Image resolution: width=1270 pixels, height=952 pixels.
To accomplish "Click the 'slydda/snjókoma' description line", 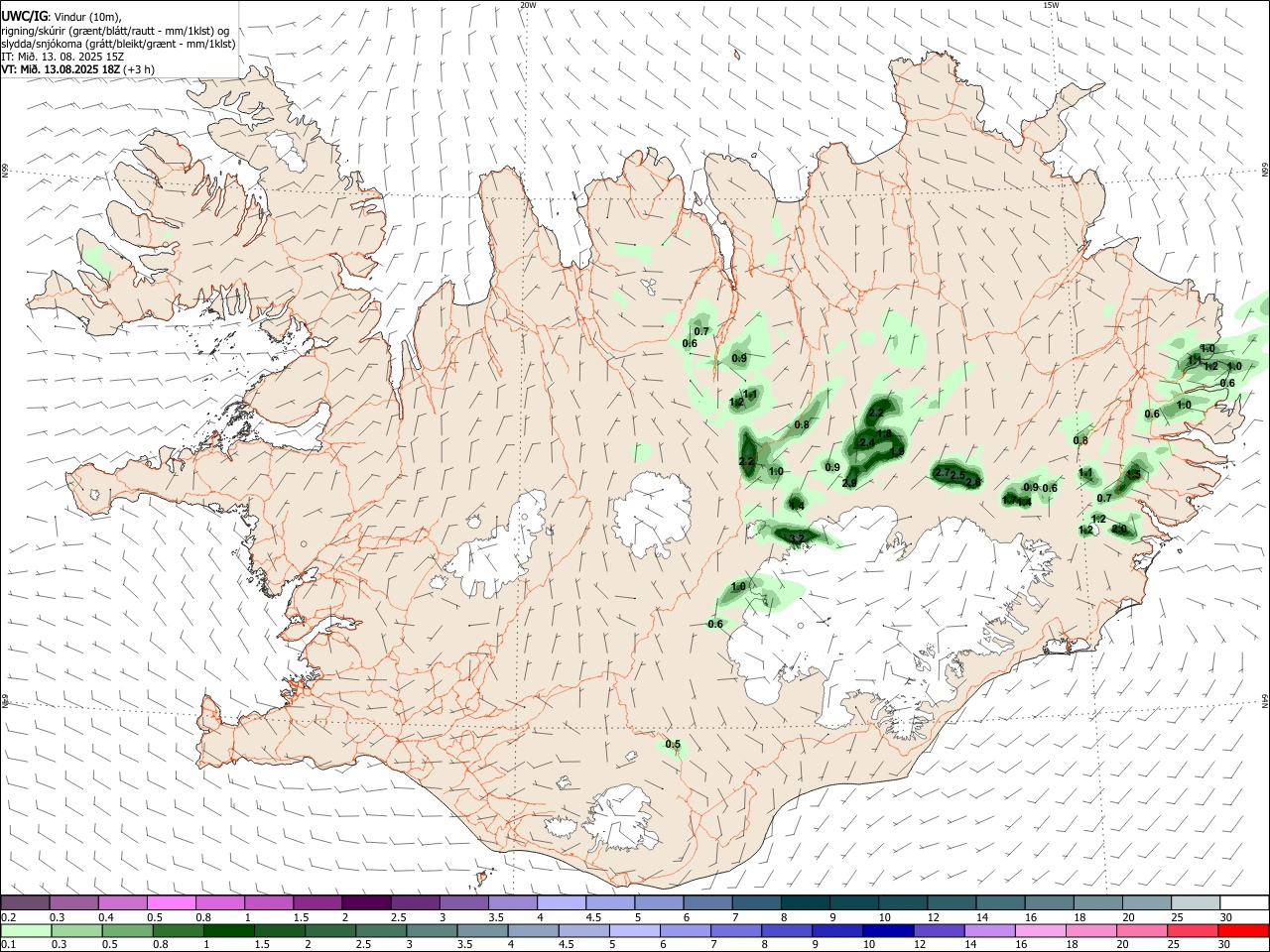I will [x=118, y=44].
